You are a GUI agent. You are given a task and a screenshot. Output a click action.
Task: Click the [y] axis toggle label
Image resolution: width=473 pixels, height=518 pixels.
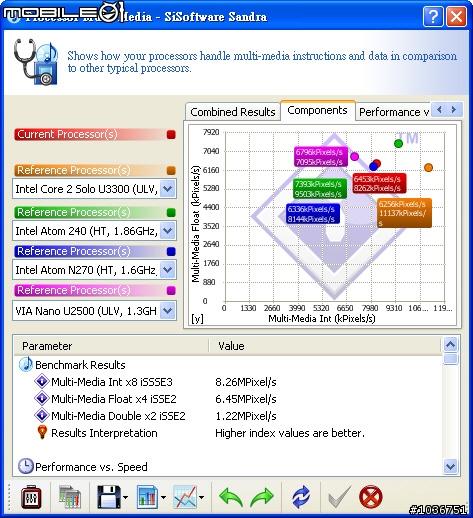(x=197, y=319)
